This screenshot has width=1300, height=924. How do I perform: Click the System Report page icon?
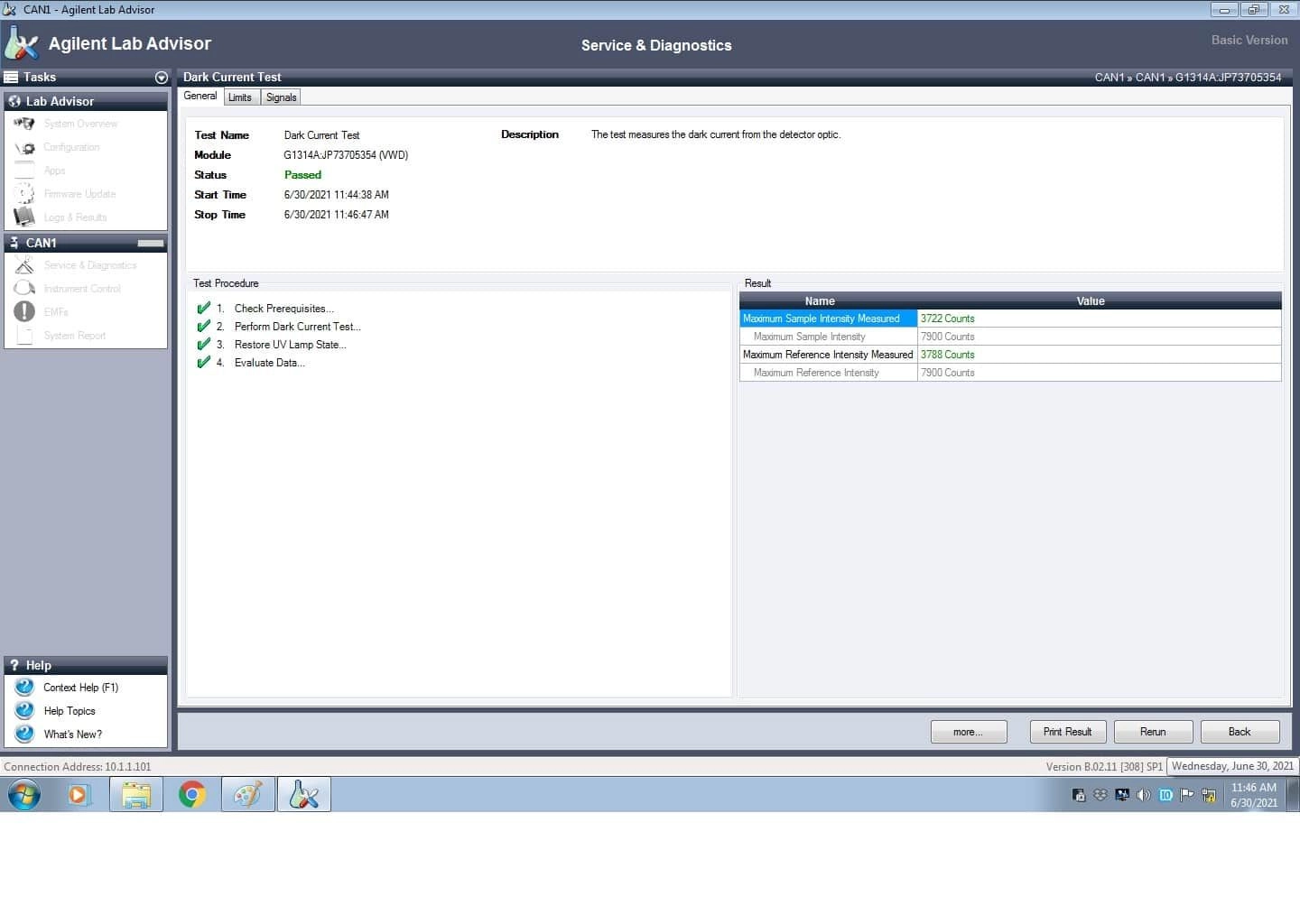[x=24, y=336]
